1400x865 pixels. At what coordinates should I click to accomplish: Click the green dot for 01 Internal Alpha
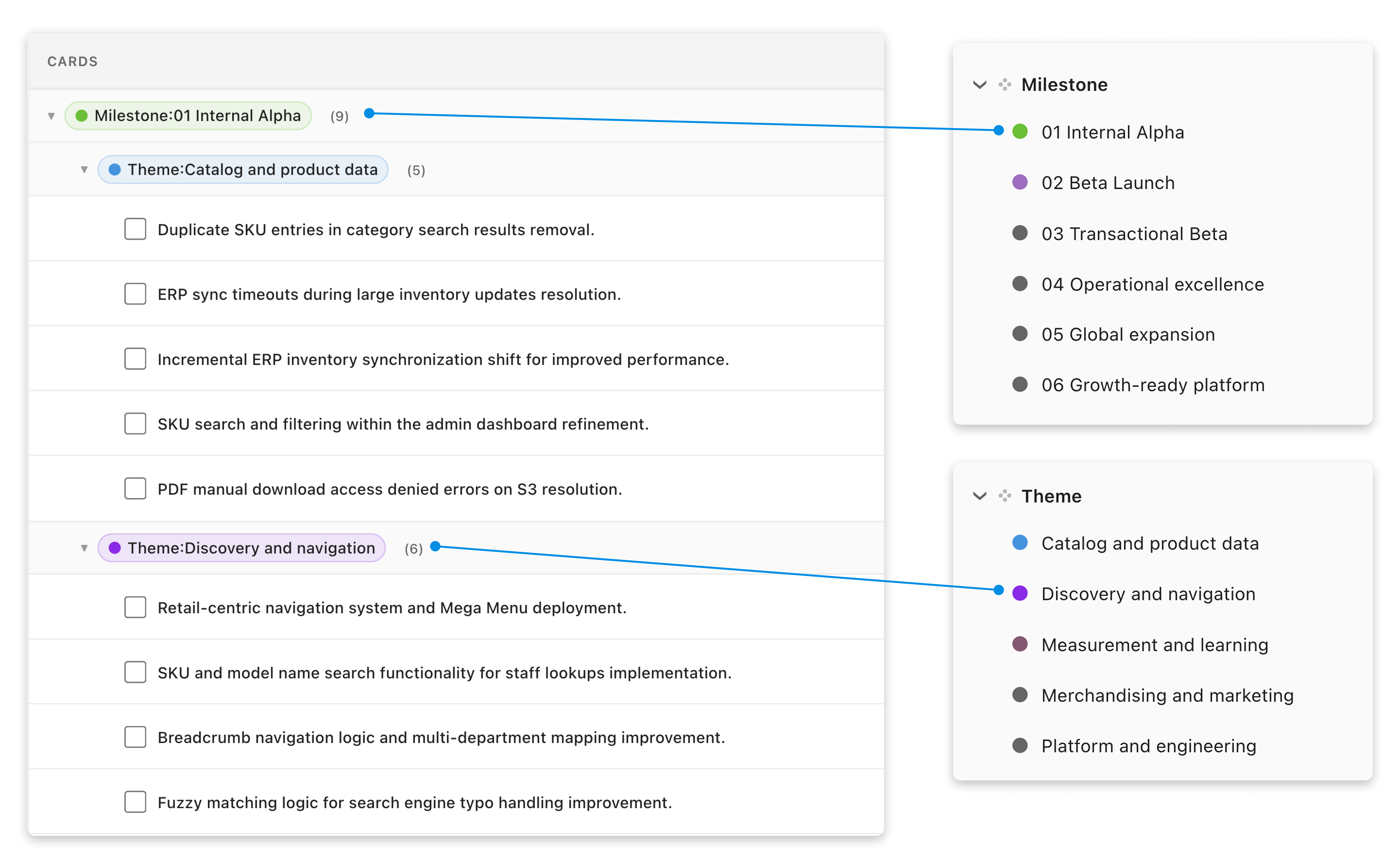(x=1020, y=132)
